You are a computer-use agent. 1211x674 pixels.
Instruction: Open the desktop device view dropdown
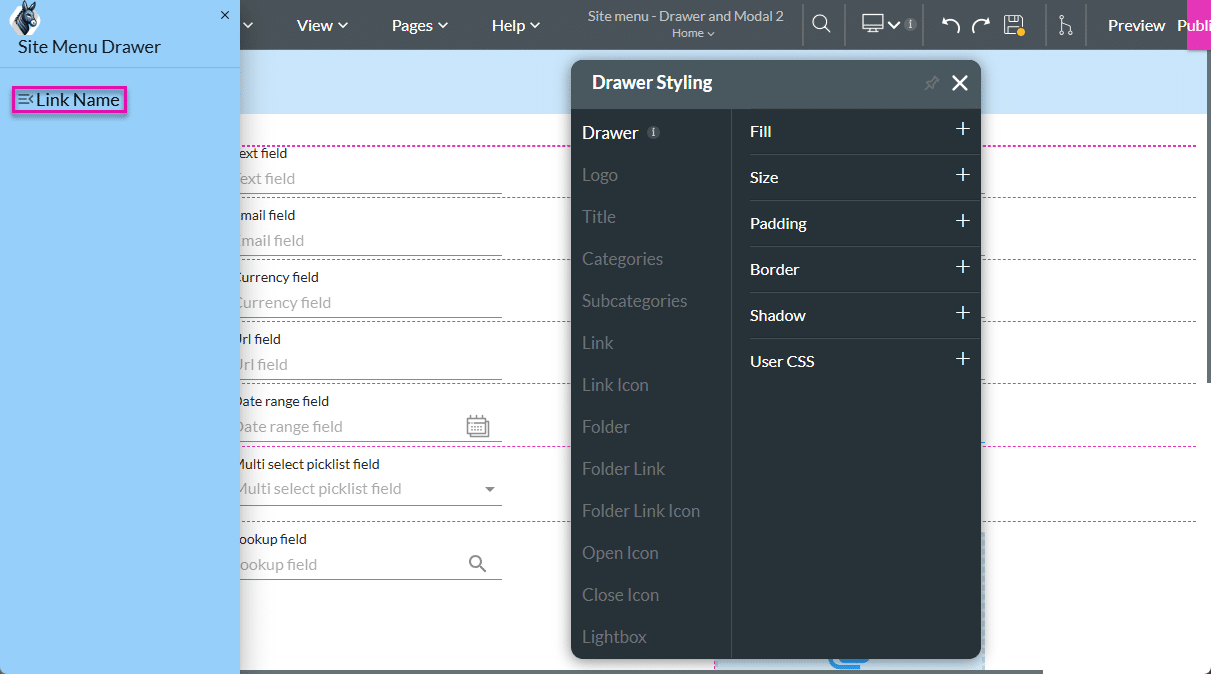(881, 25)
